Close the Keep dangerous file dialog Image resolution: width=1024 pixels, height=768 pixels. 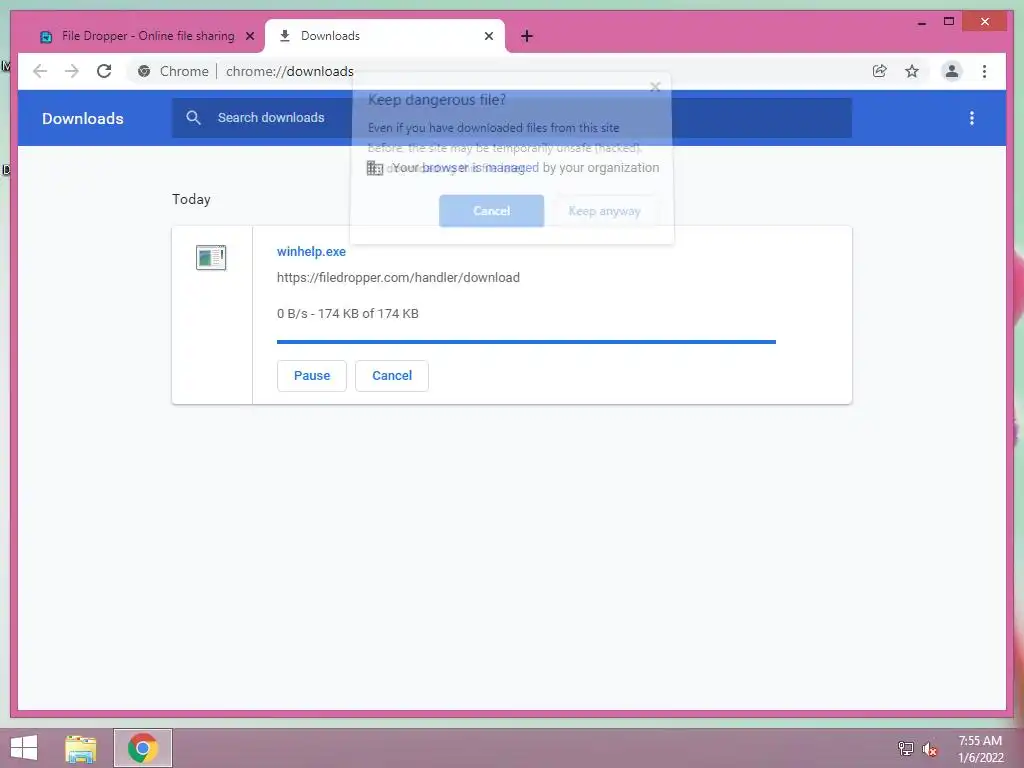coord(655,87)
